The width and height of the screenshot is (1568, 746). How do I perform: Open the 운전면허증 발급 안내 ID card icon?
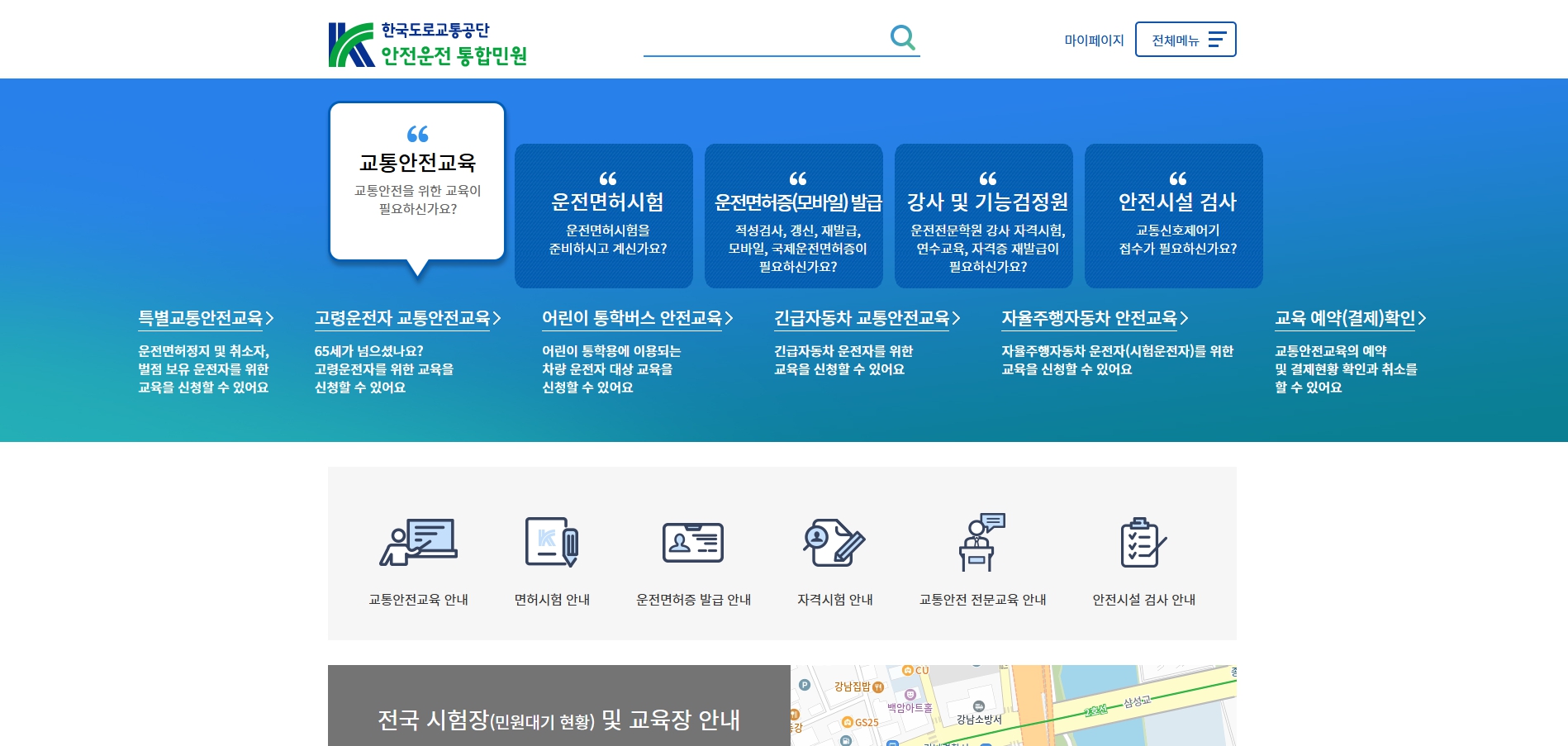click(x=693, y=543)
